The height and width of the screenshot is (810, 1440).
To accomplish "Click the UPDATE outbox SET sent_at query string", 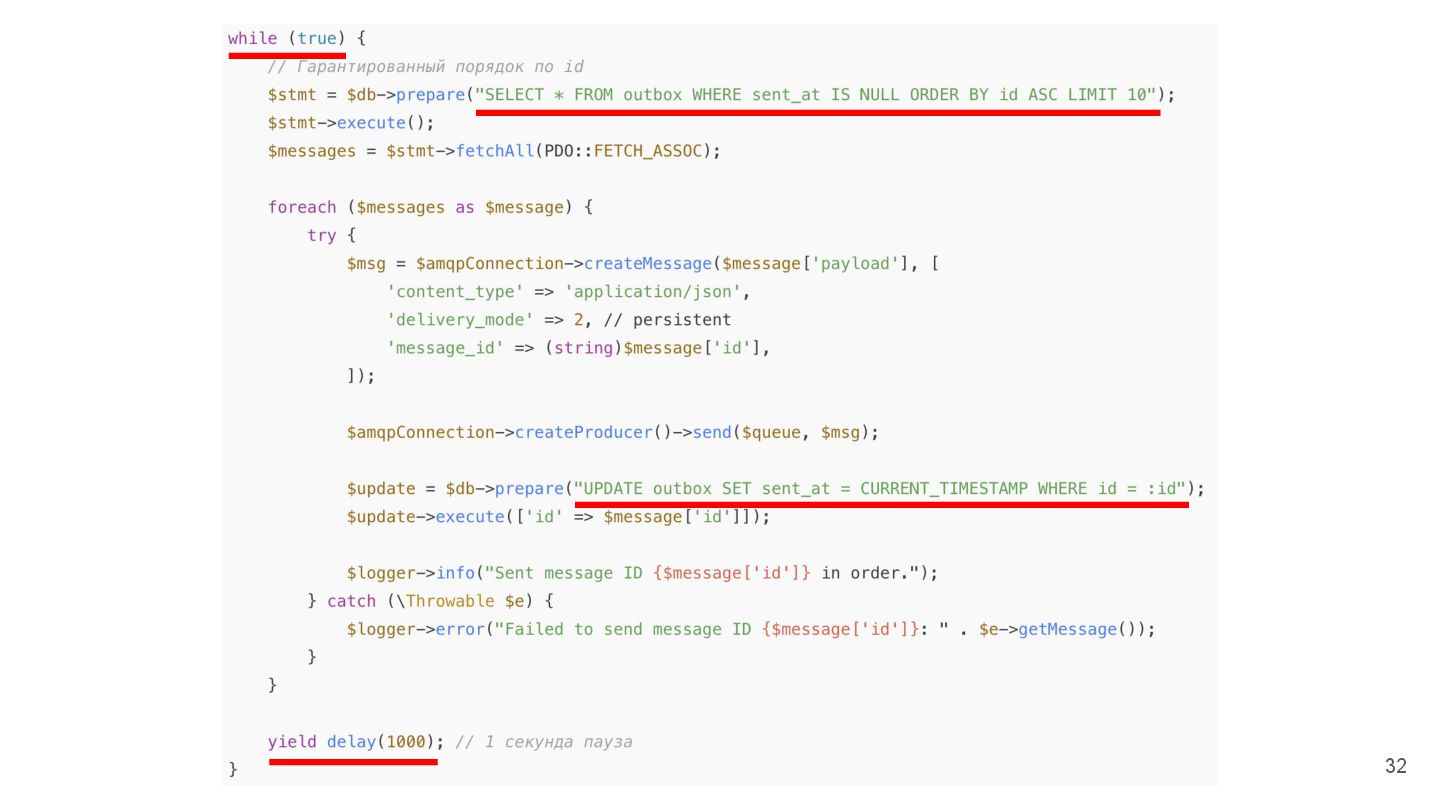I will click(881, 489).
